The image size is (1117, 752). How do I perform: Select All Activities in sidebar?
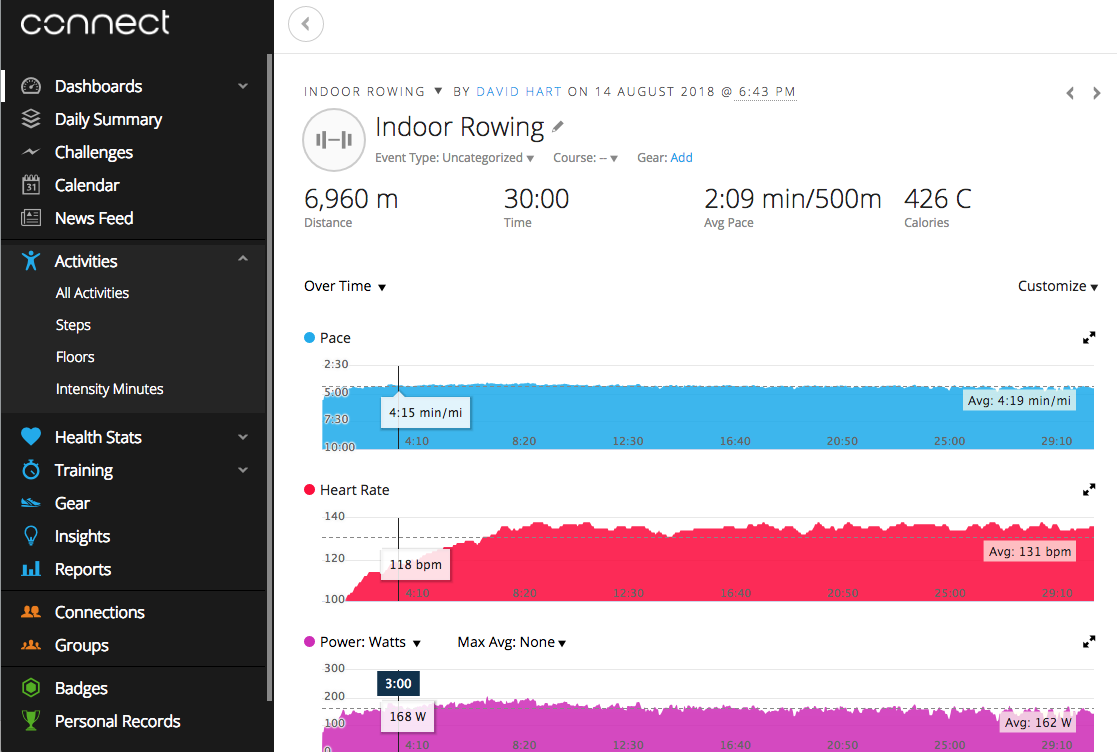[x=92, y=293]
